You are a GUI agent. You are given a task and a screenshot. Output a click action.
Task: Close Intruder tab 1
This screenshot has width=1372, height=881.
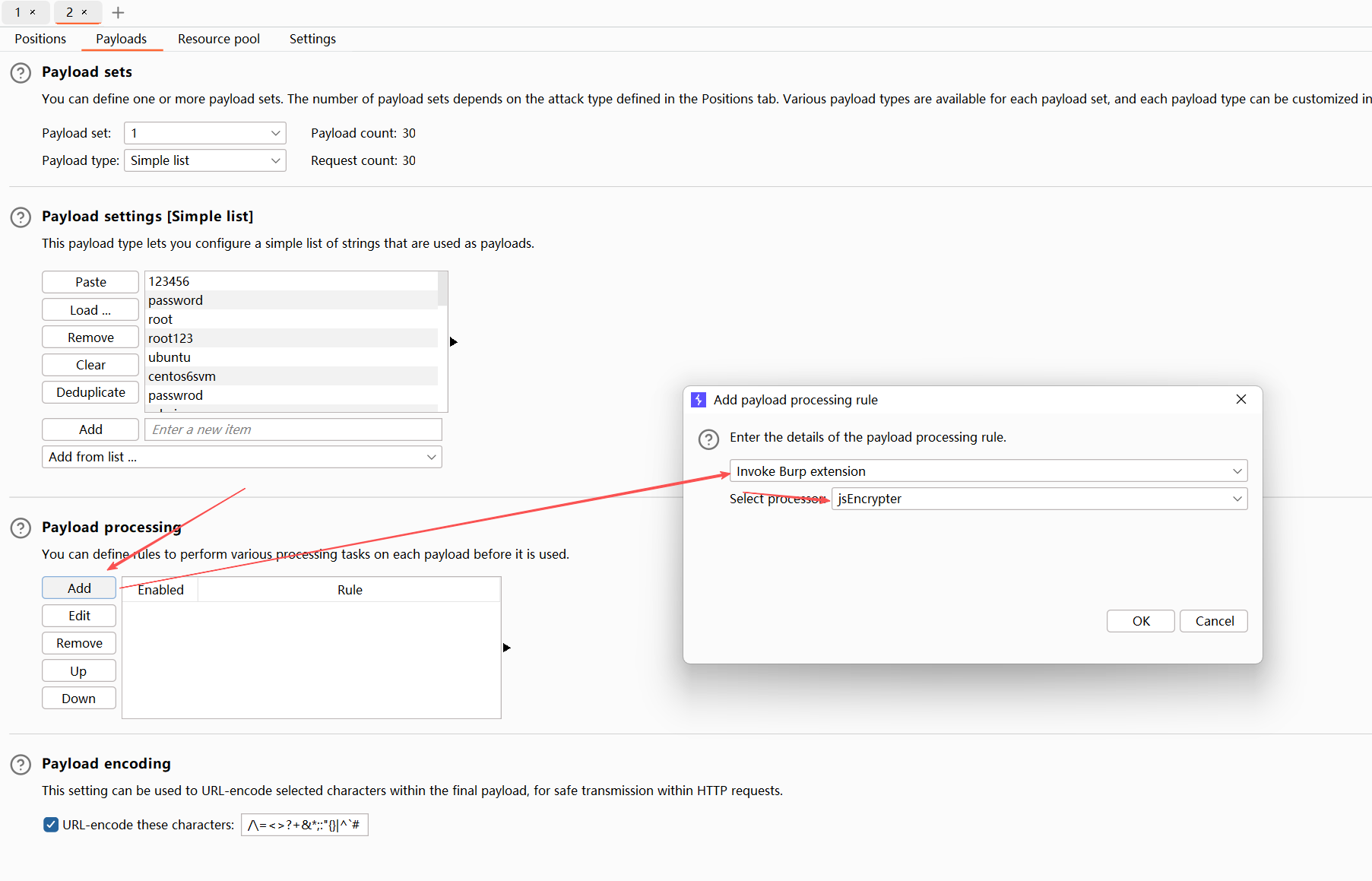coord(33,12)
